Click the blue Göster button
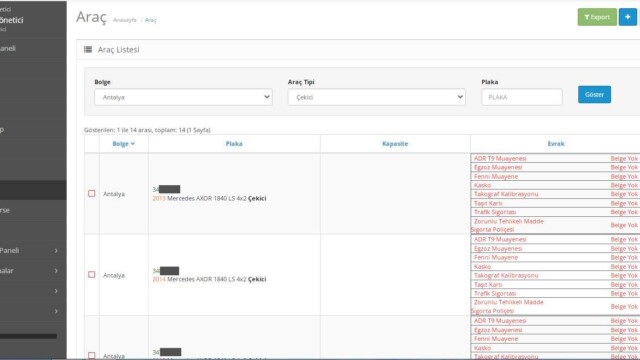640x360 pixels. click(x=594, y=94)
